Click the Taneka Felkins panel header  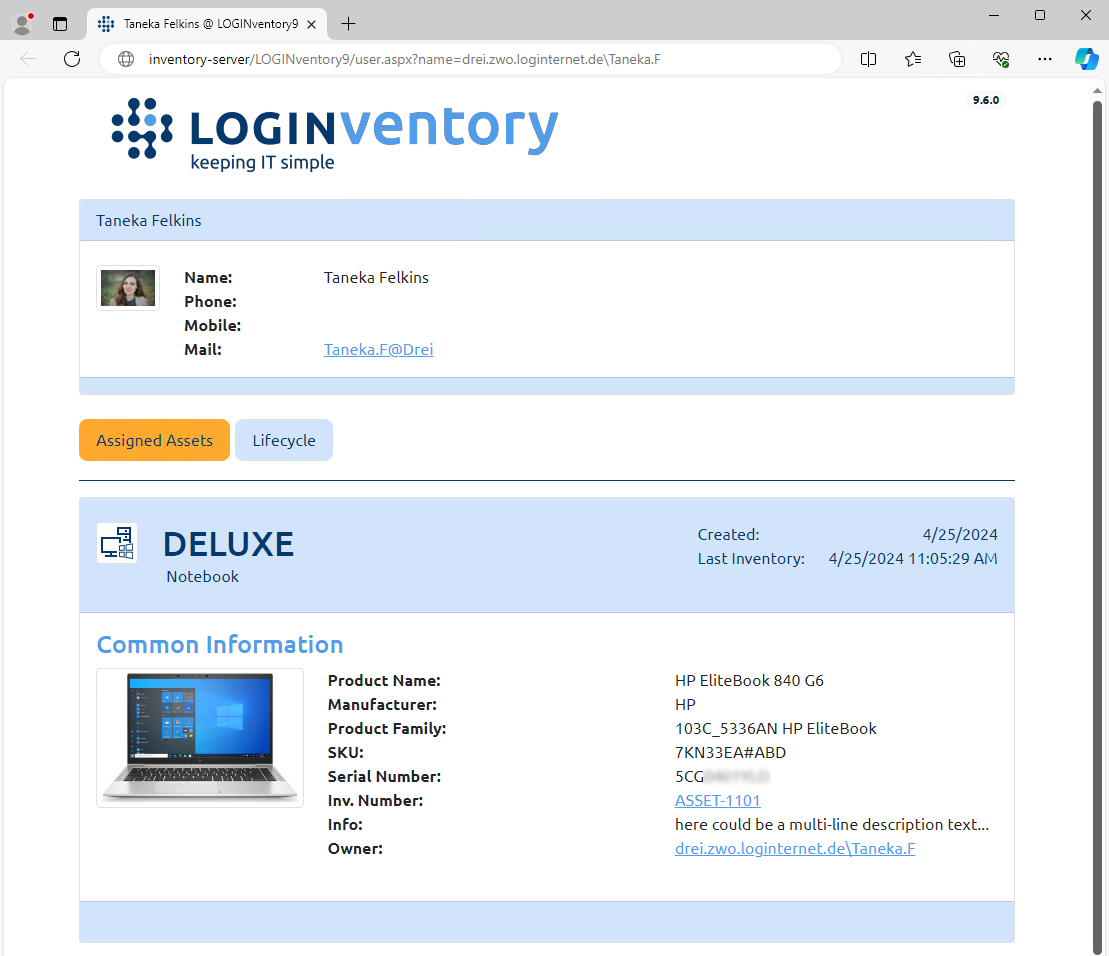pos(547,221)
